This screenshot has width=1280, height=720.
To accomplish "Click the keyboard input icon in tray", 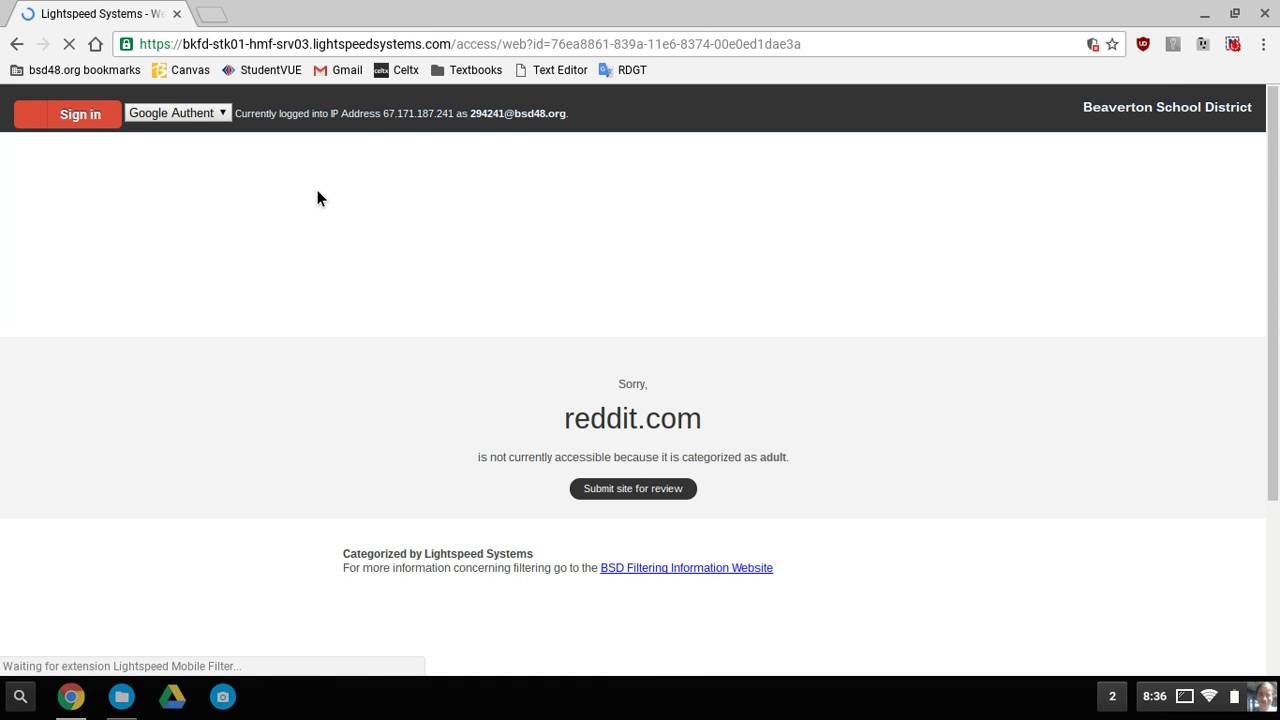I will 1184,696.
